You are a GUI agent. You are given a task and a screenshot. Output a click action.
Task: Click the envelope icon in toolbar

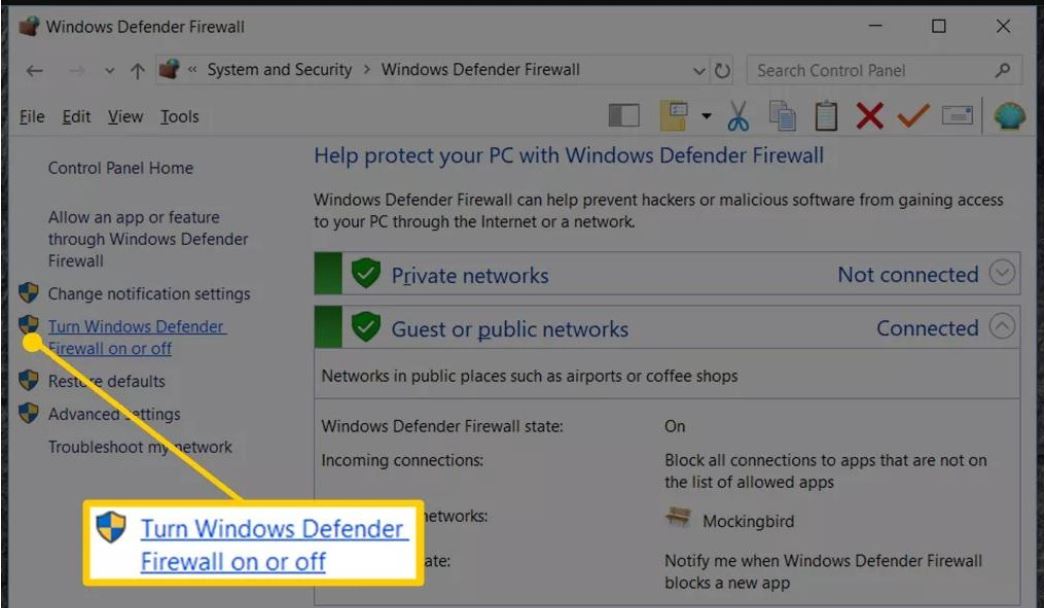(x=957, y=116)
